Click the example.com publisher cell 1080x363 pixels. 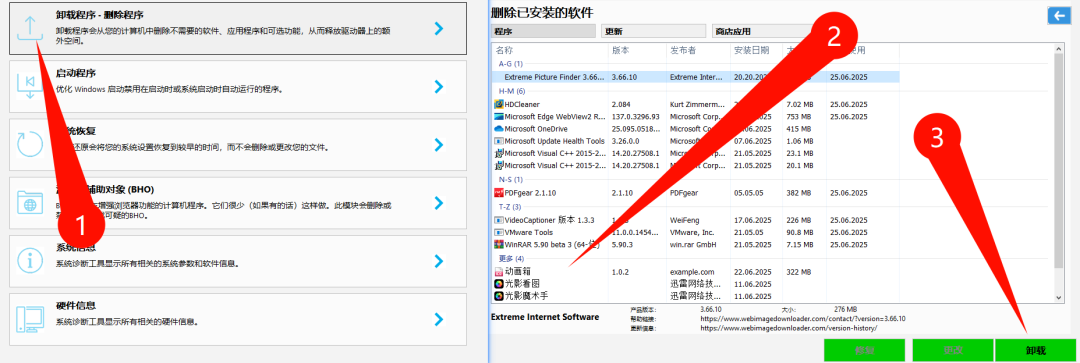692,272
